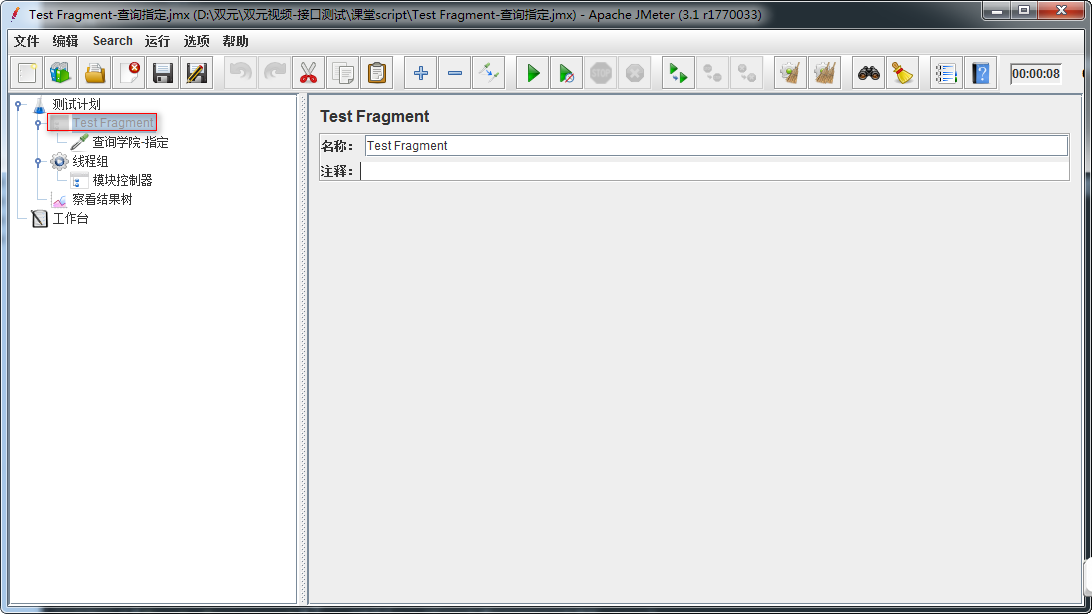Click the 名称 input field
The image size is (1092, 614).
(716, 145)
